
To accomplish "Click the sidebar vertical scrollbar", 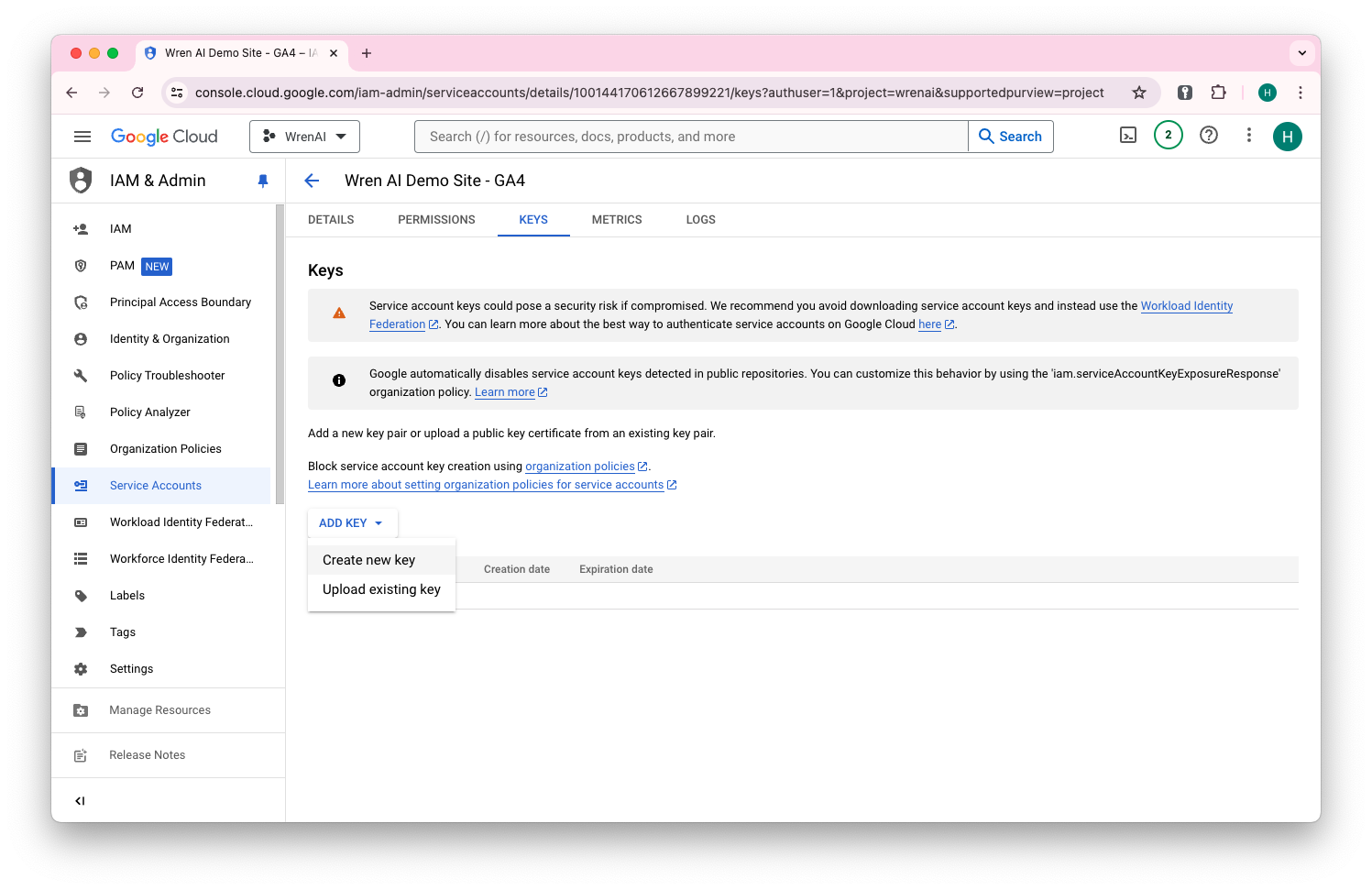I will point(280,354).
